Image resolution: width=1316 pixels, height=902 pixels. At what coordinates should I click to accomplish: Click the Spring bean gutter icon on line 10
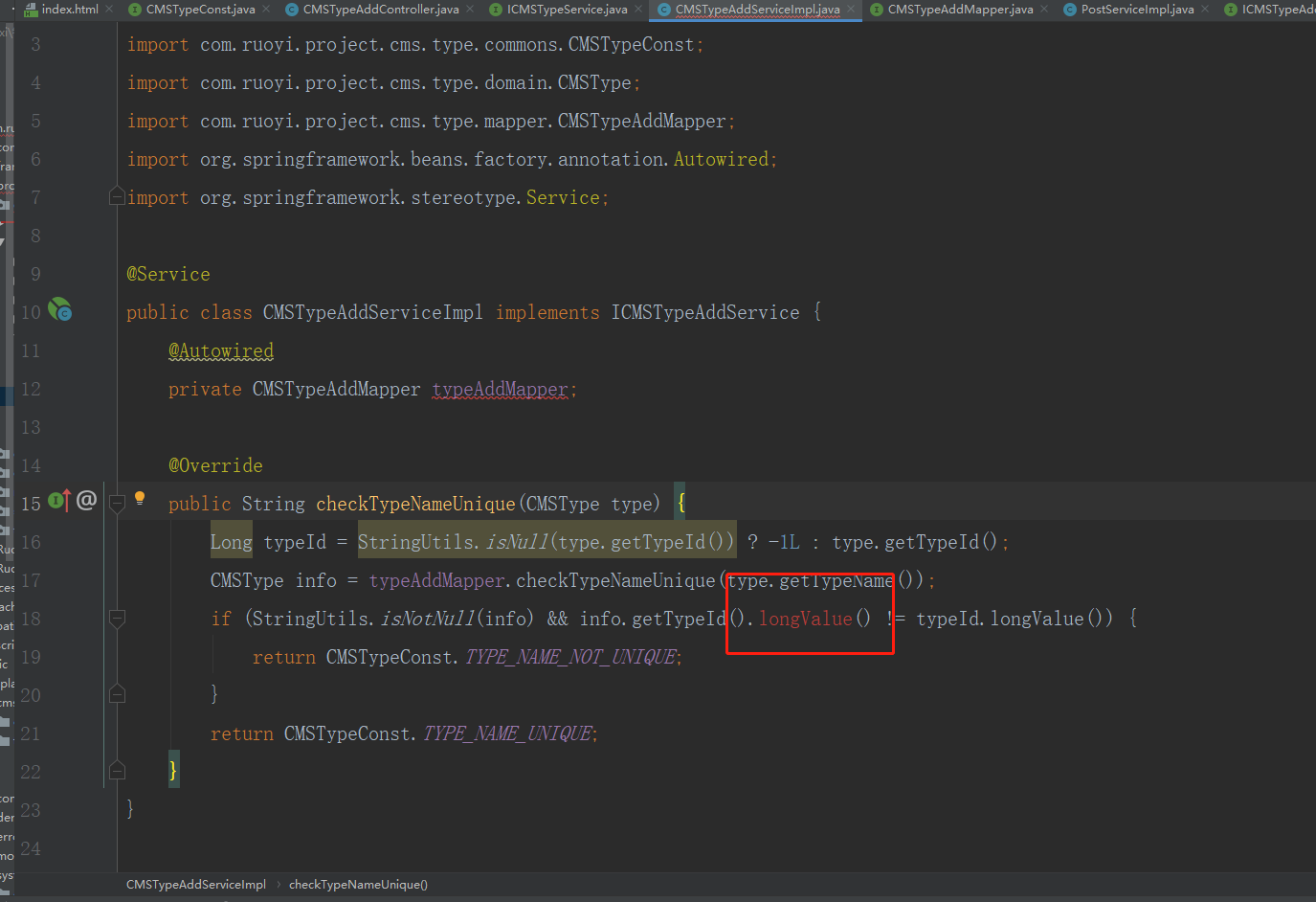click(59, 309)
